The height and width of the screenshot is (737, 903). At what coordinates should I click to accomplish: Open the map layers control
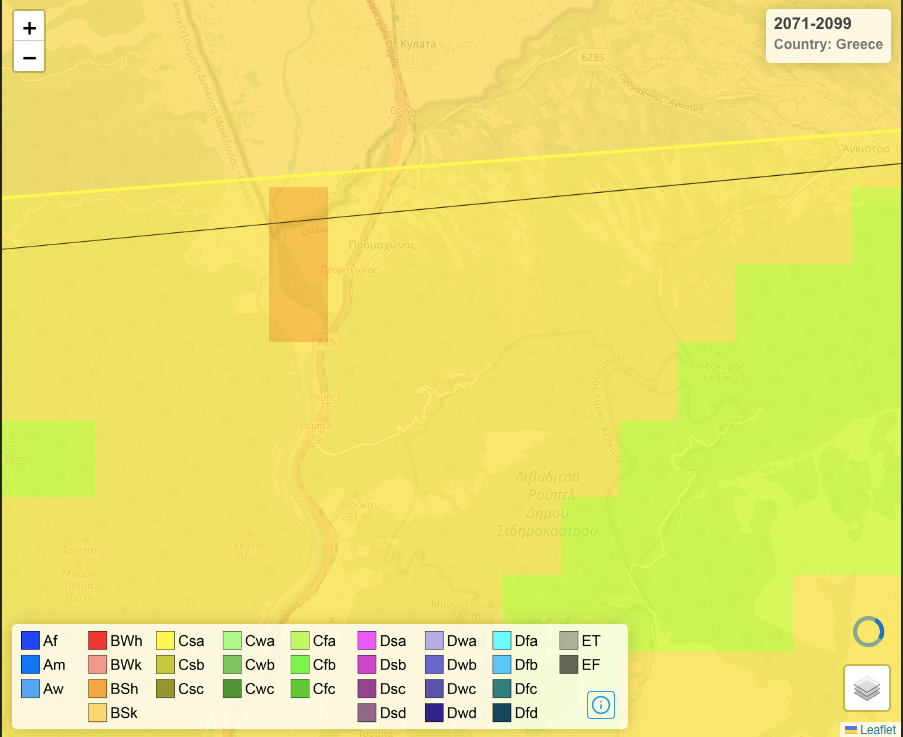tap(867, 687)
